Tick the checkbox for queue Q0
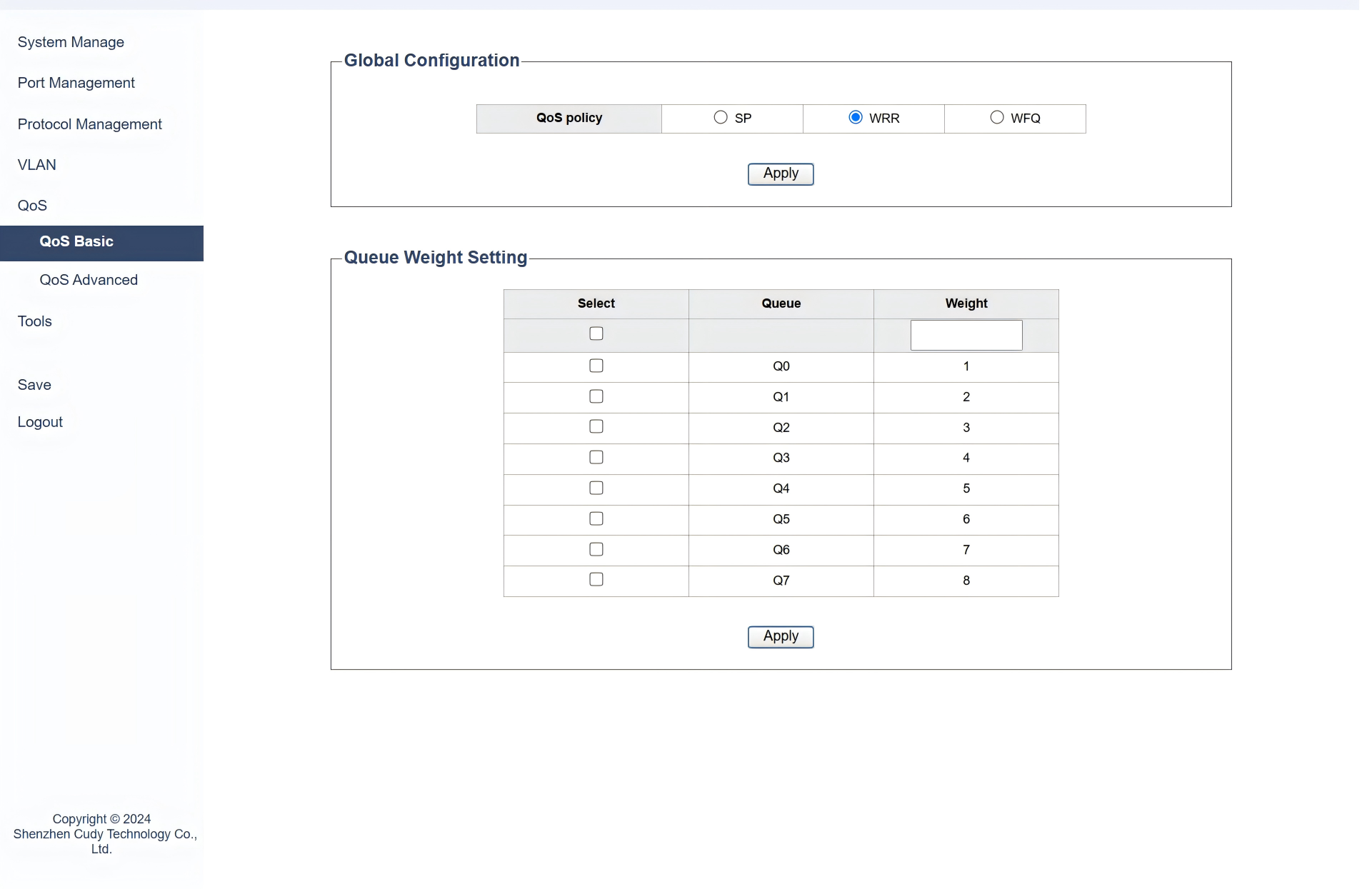Image resolution: width=1372 pixels, height=889 pixels. [596, 366]
